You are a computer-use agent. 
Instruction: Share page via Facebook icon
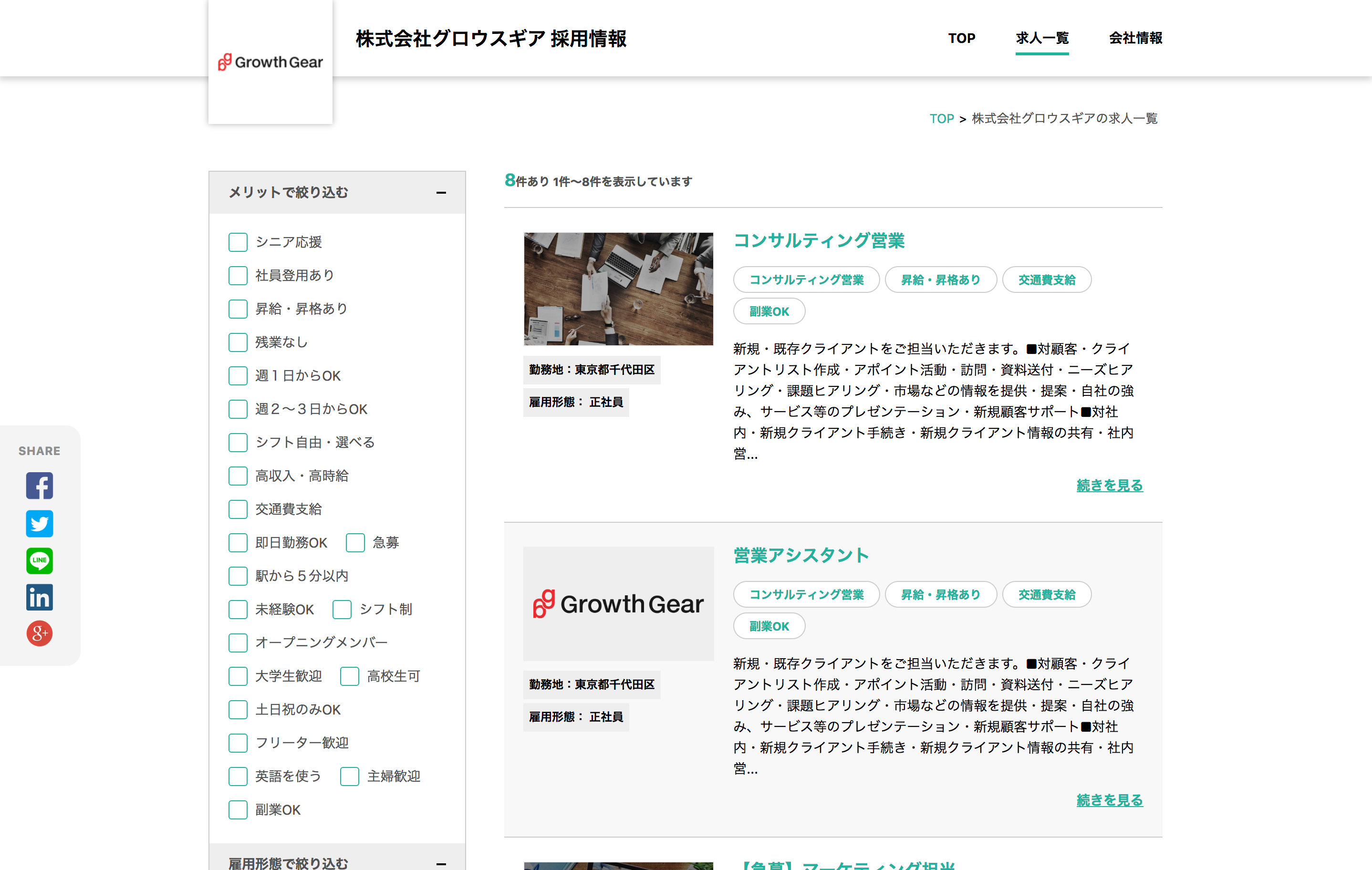[39, 486]
